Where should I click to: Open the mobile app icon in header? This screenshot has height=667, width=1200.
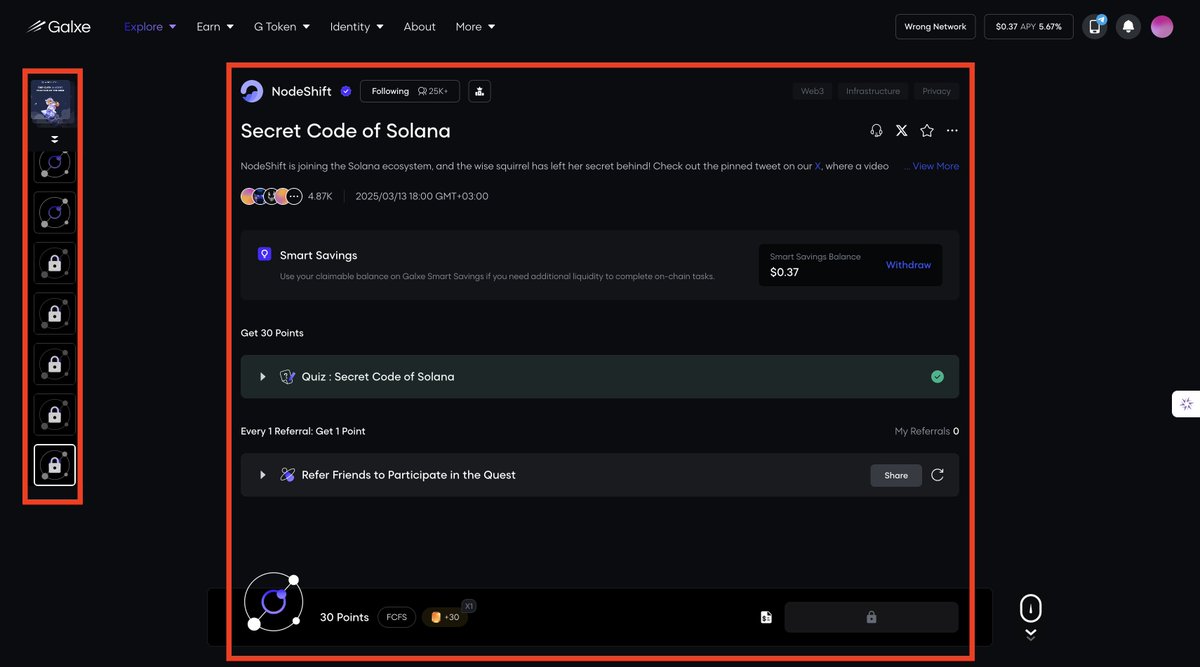(x=1095, y=27)
